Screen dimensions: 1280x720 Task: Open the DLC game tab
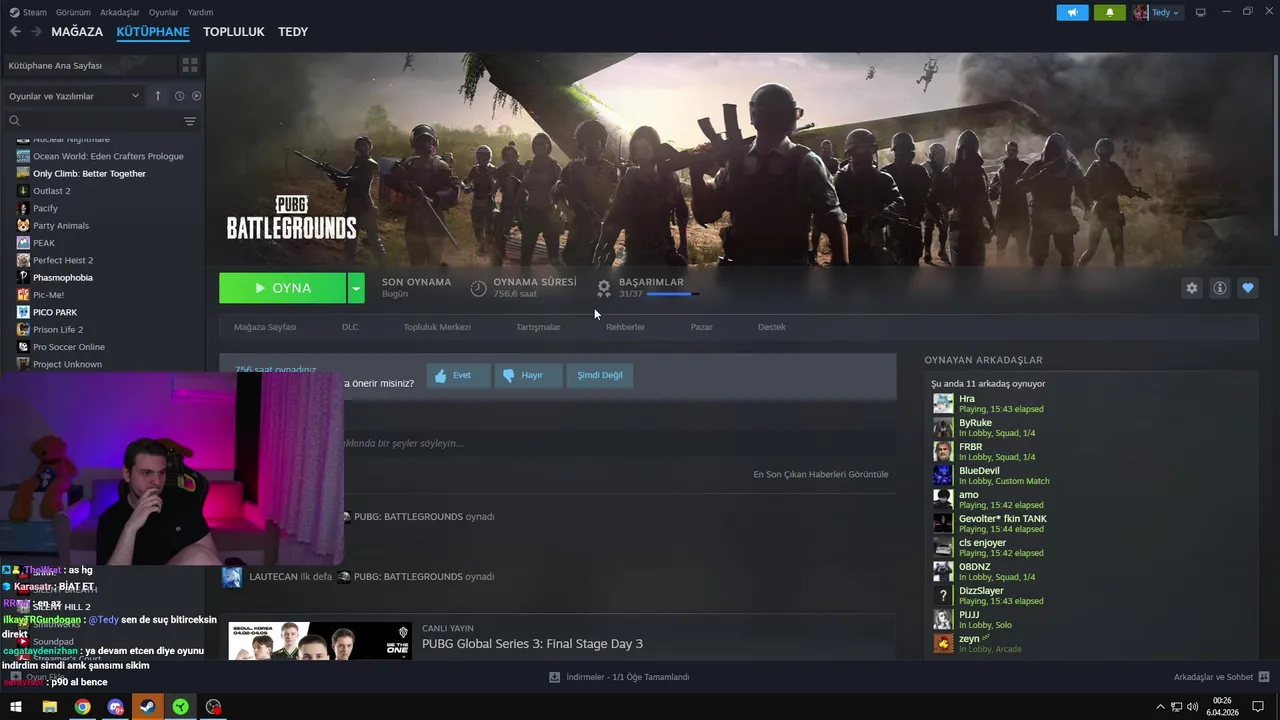350,327
